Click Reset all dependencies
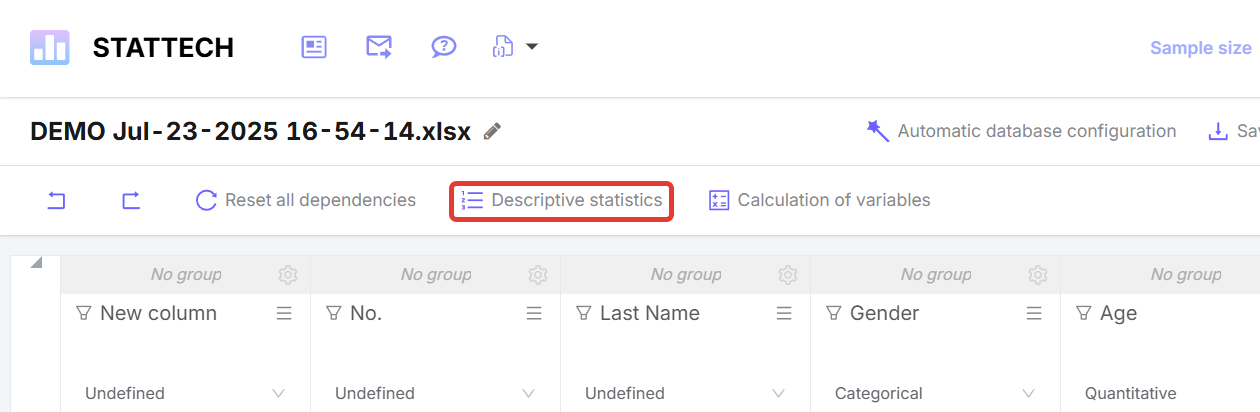Image resolution: width=1260 pixels, height=412 pixels. tap(306, 201)
